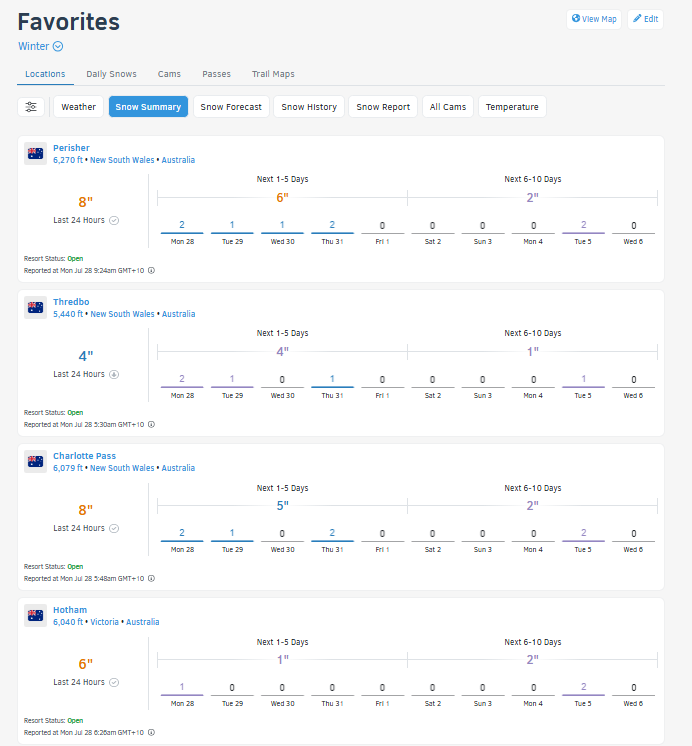The width and height of the screenshot is (692, 746).
Task: Open the Hotham resort link
Action: pyautogui.click(x=70, y=610)
